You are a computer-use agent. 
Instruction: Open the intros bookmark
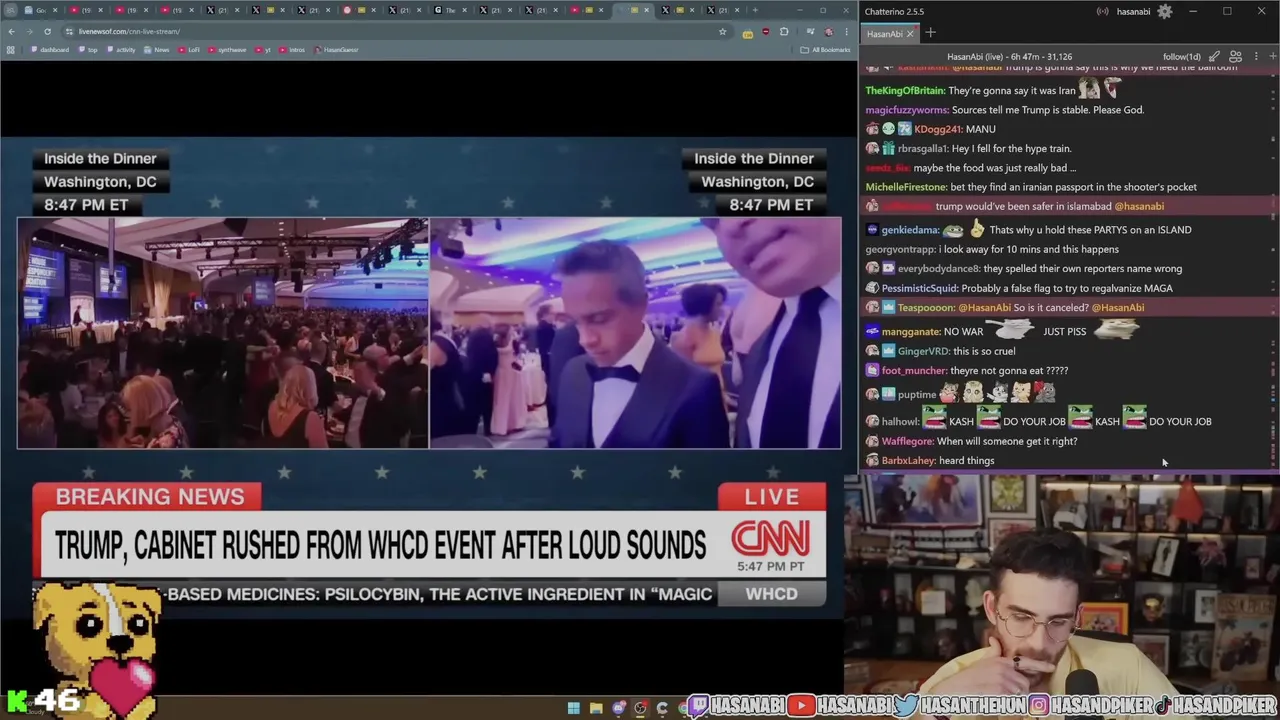[x=292, y=50]
